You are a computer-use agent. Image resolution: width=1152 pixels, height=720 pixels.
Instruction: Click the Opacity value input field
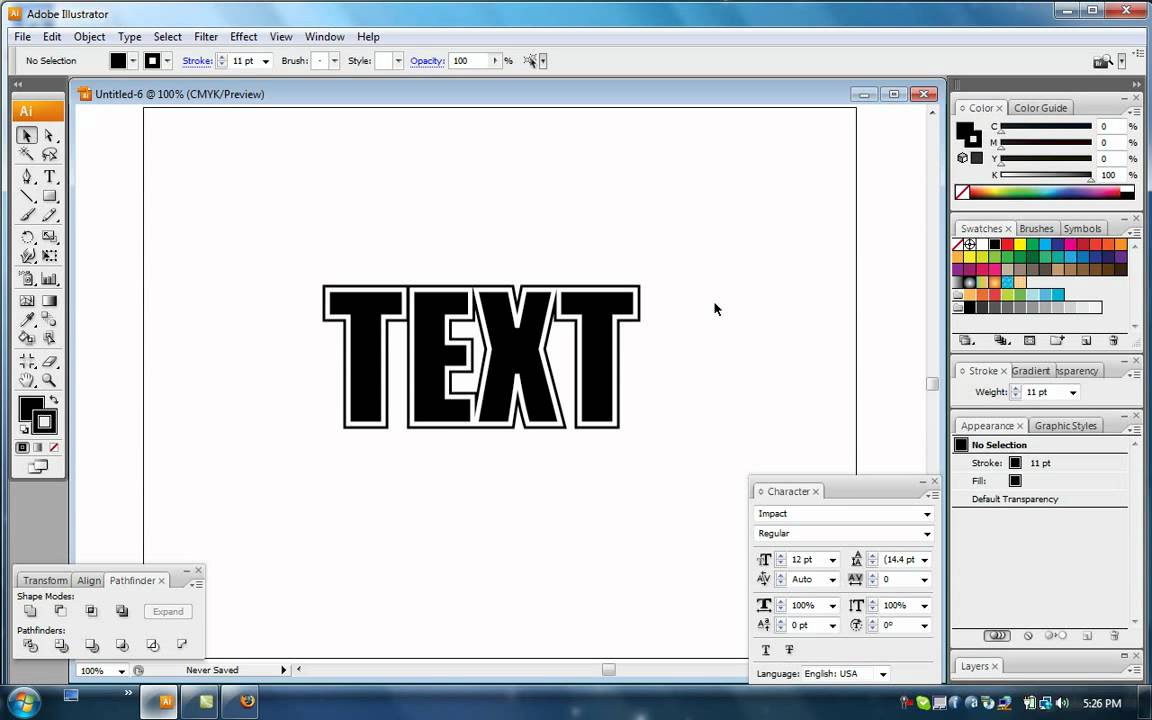pos(468,61)
